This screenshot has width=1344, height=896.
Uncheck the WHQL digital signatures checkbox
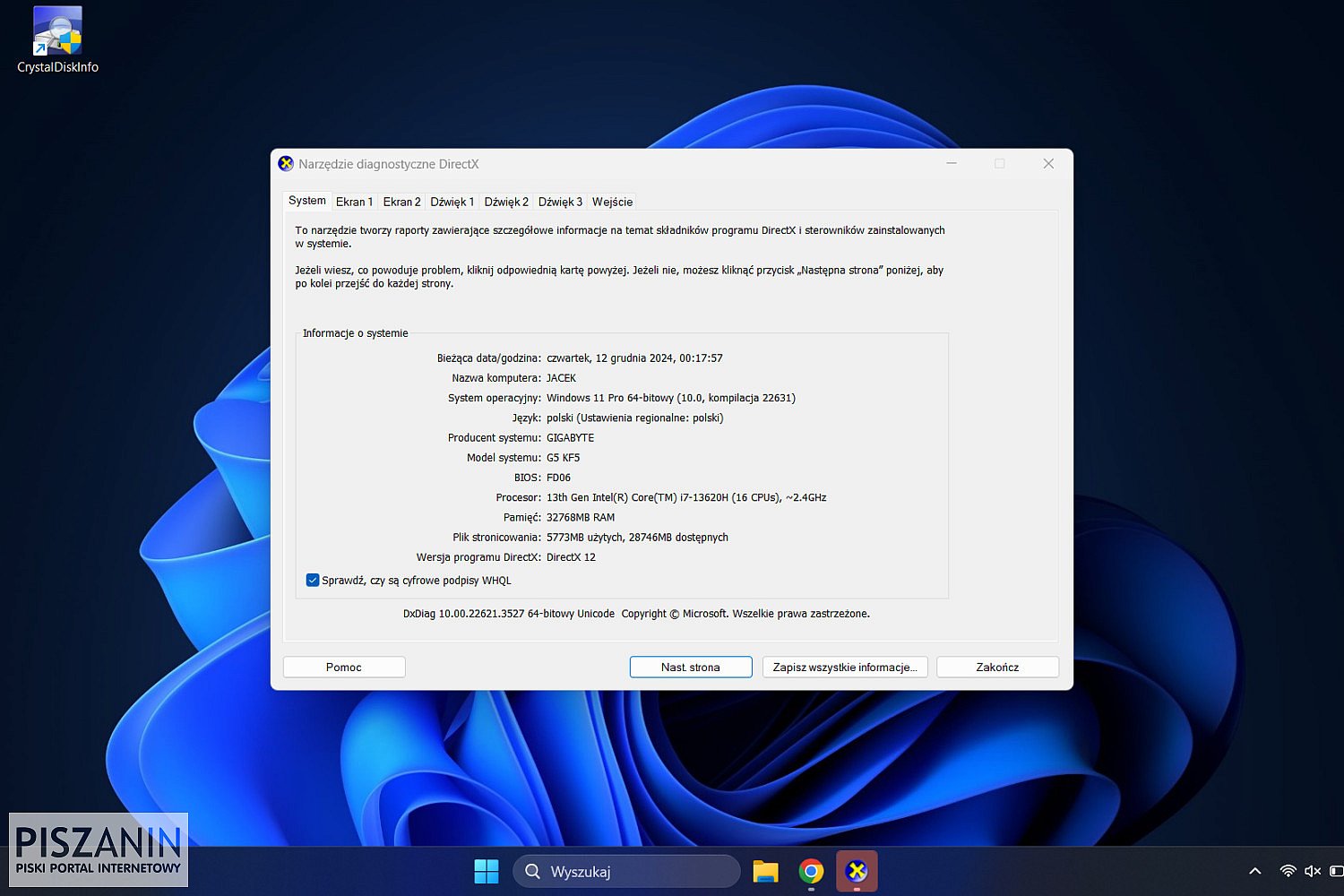tap(313, 581)
